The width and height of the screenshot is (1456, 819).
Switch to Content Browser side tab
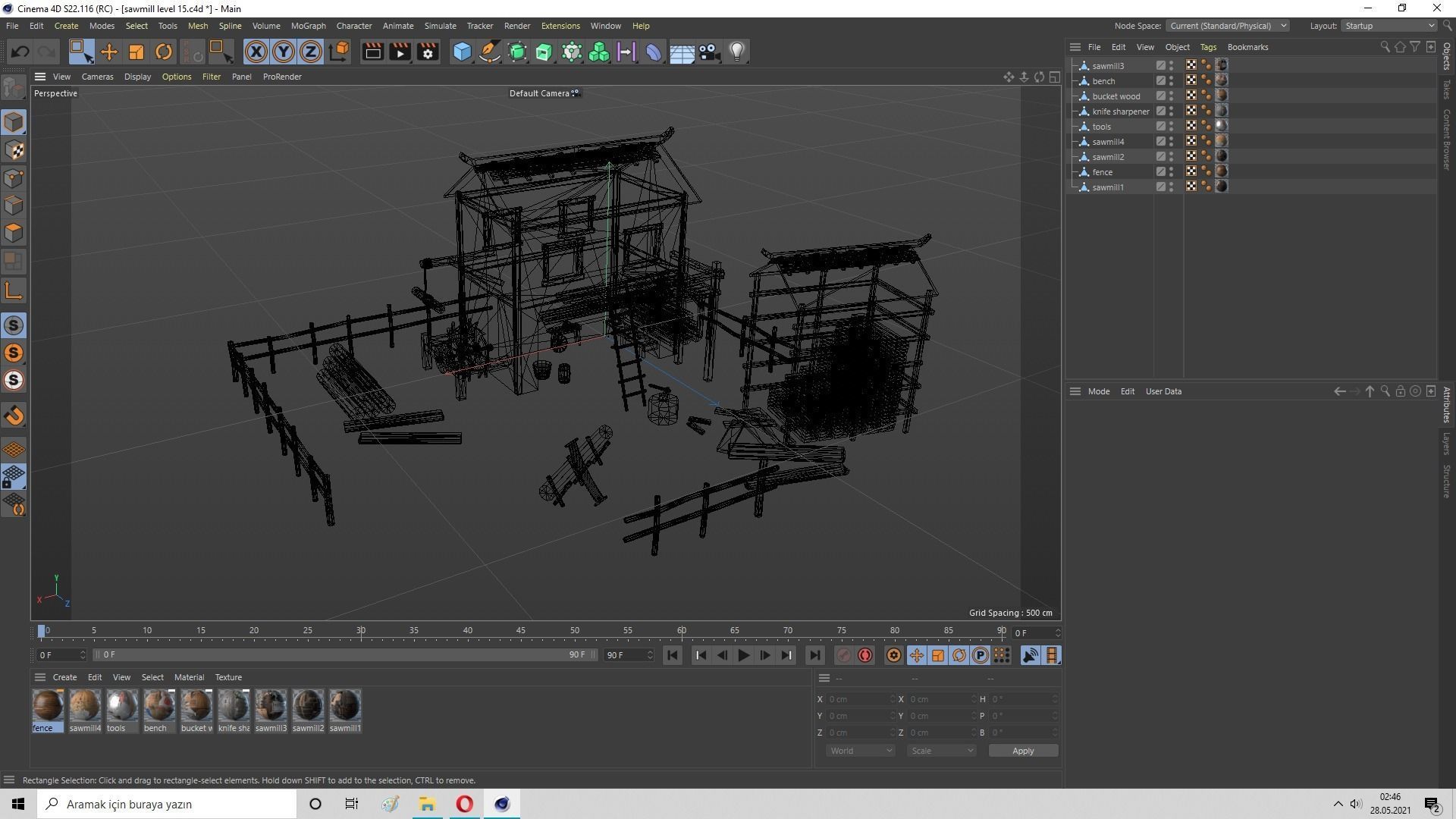[x=1447, y=140]
